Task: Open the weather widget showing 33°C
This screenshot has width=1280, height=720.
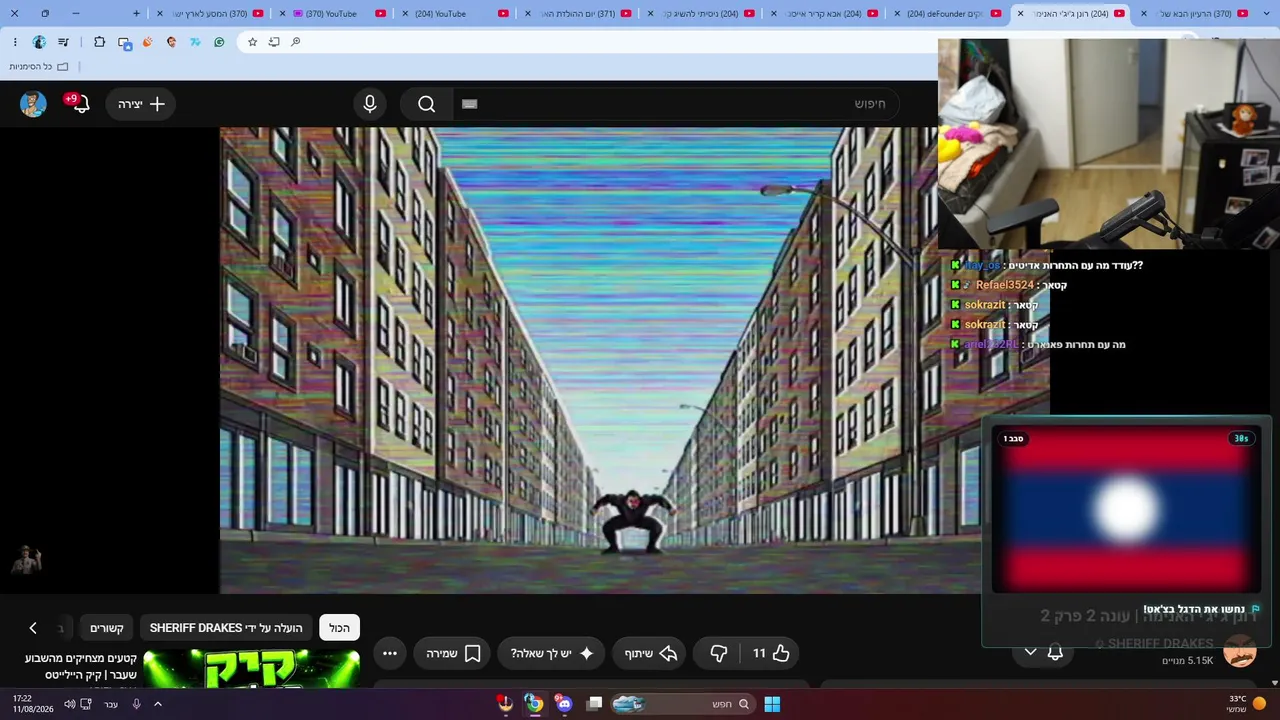Action: click(1245, 704)
